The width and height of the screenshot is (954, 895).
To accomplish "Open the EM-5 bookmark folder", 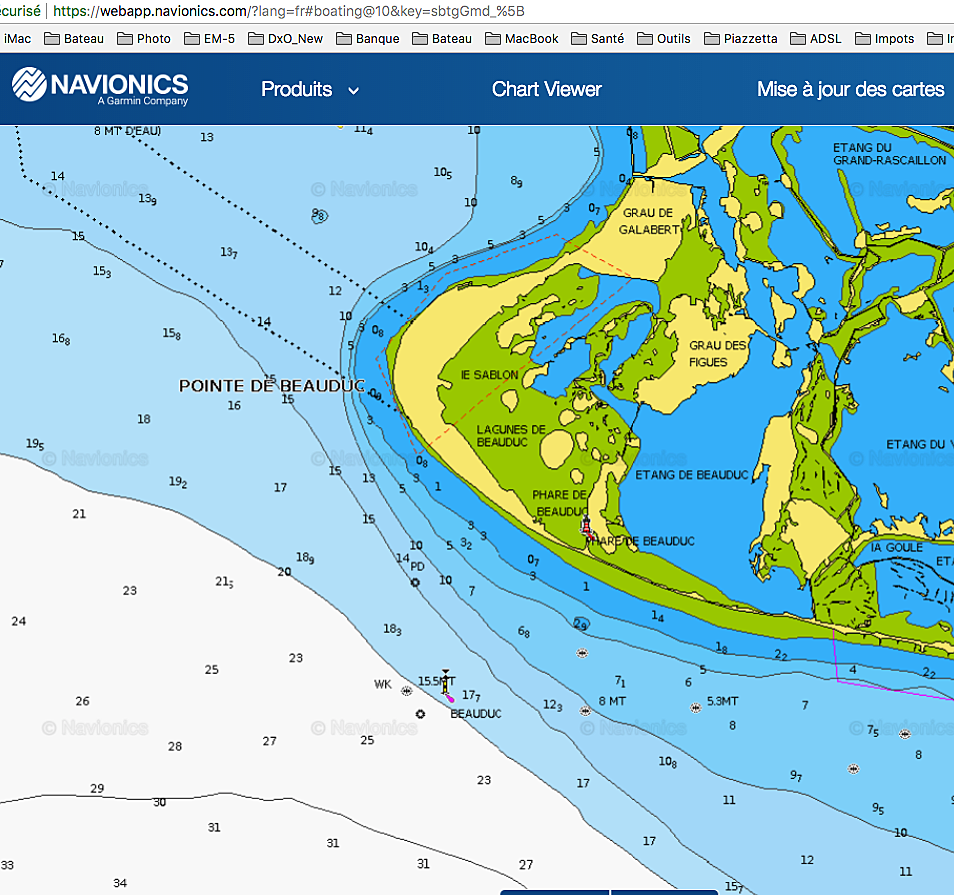I will point(210,38).
